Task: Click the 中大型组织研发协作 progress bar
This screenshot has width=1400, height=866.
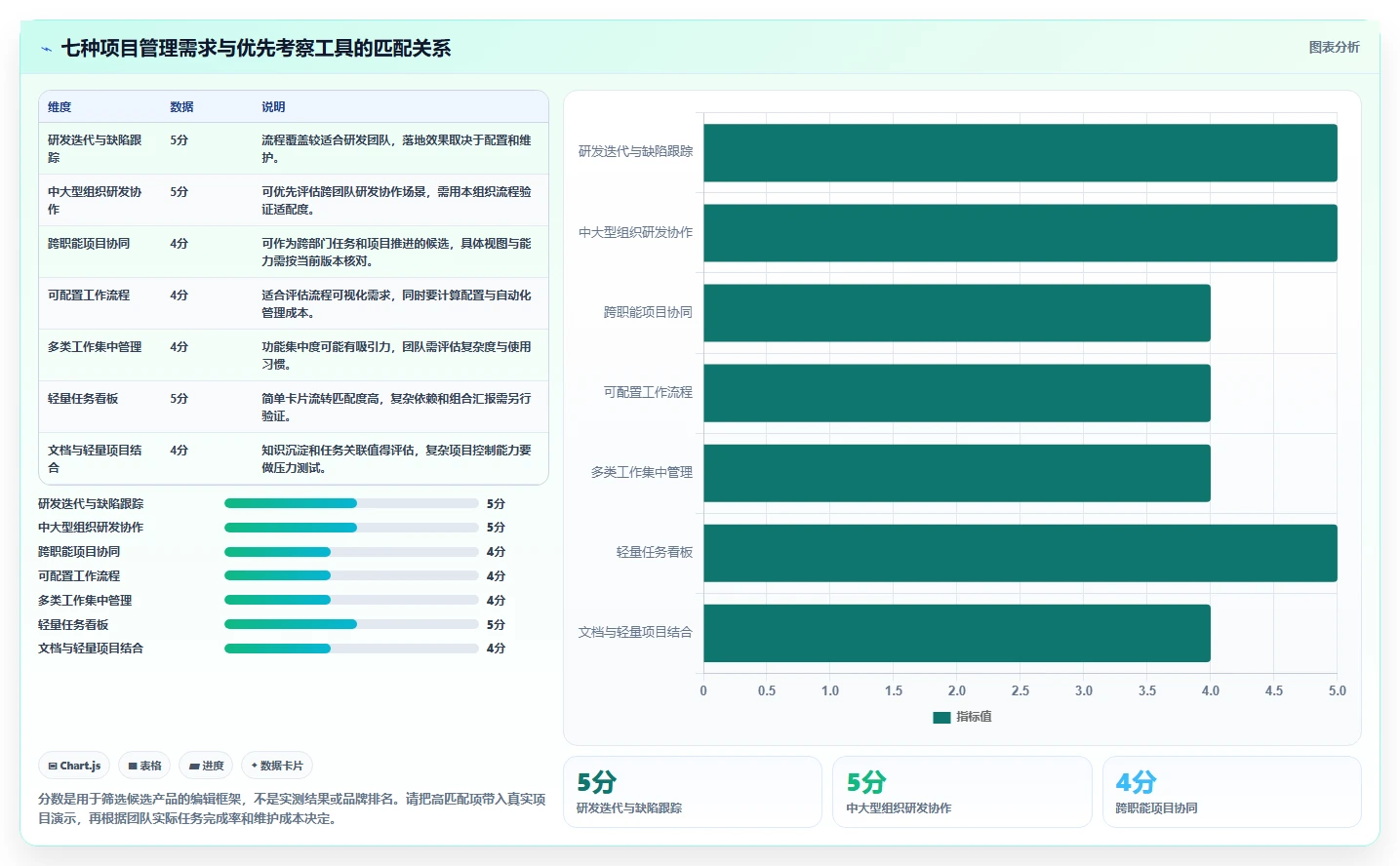Action: 351,528
